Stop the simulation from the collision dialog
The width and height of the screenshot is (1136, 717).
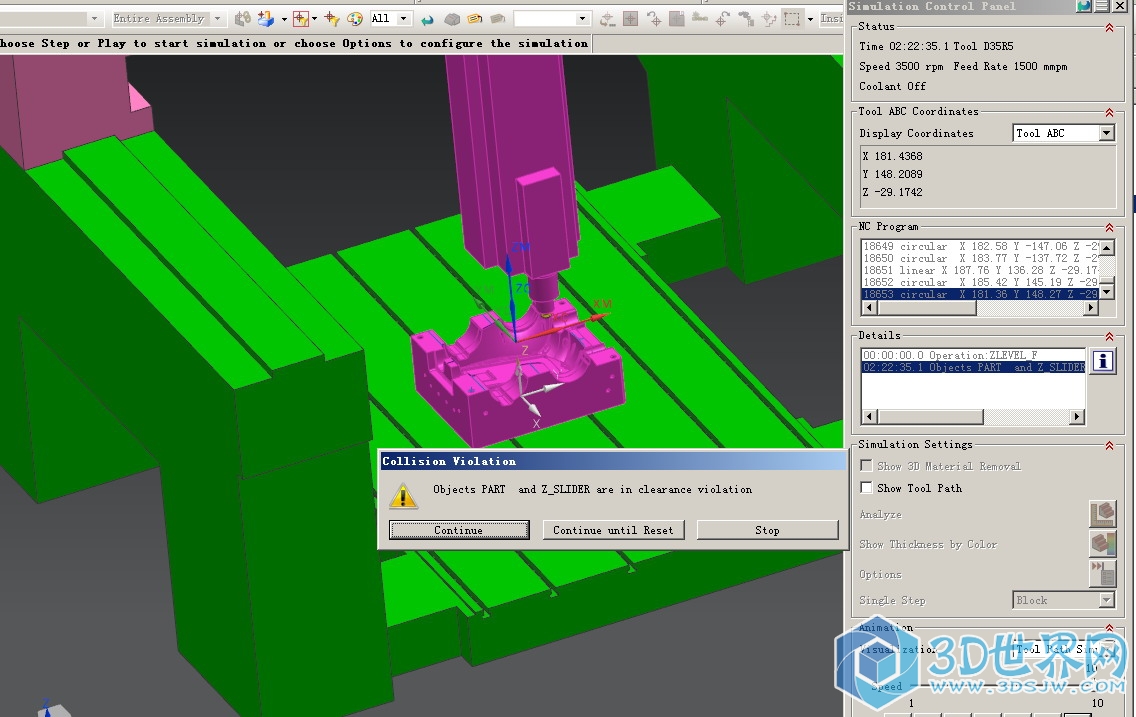point(767,530)
